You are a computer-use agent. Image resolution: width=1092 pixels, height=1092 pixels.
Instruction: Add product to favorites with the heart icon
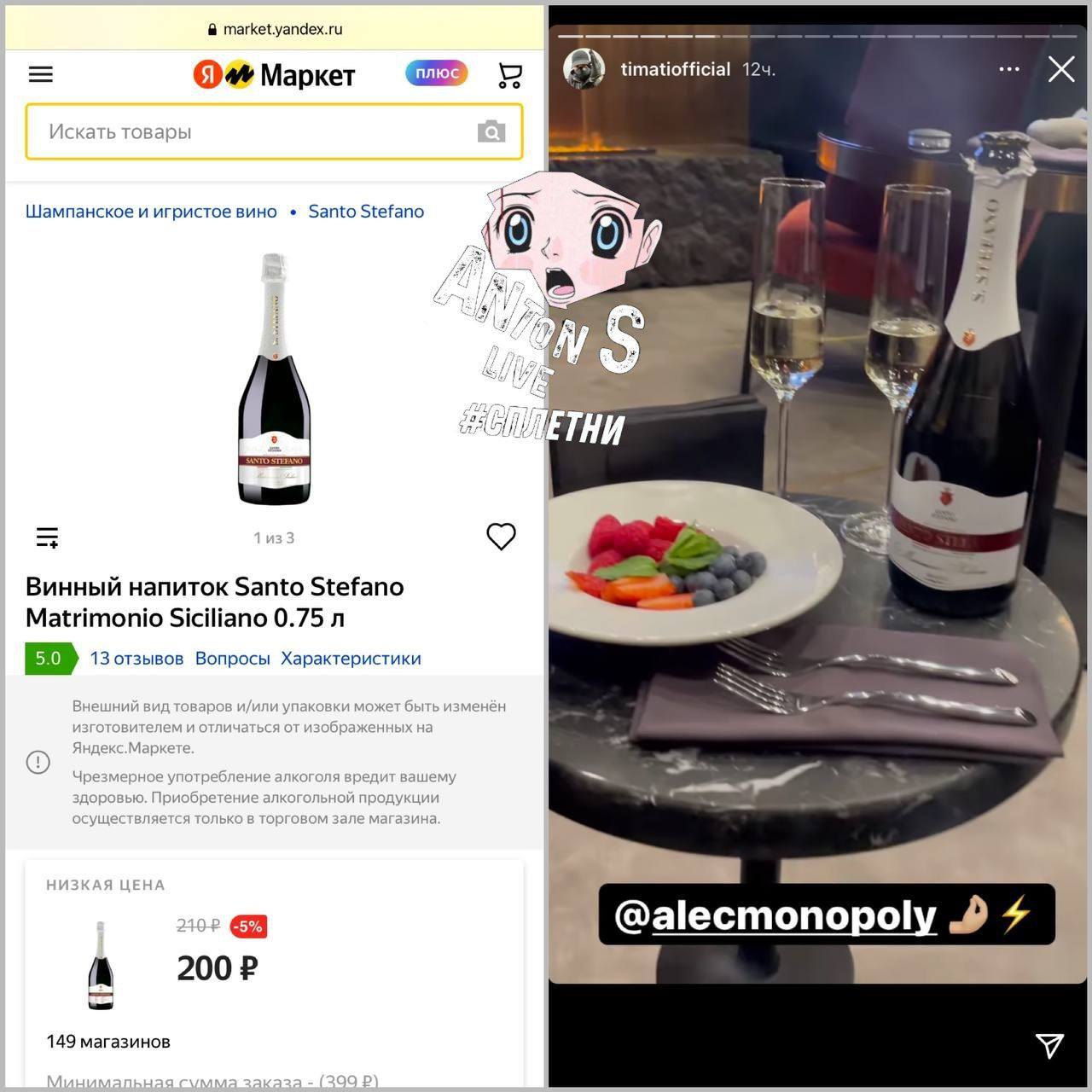[x=502, y=537]
